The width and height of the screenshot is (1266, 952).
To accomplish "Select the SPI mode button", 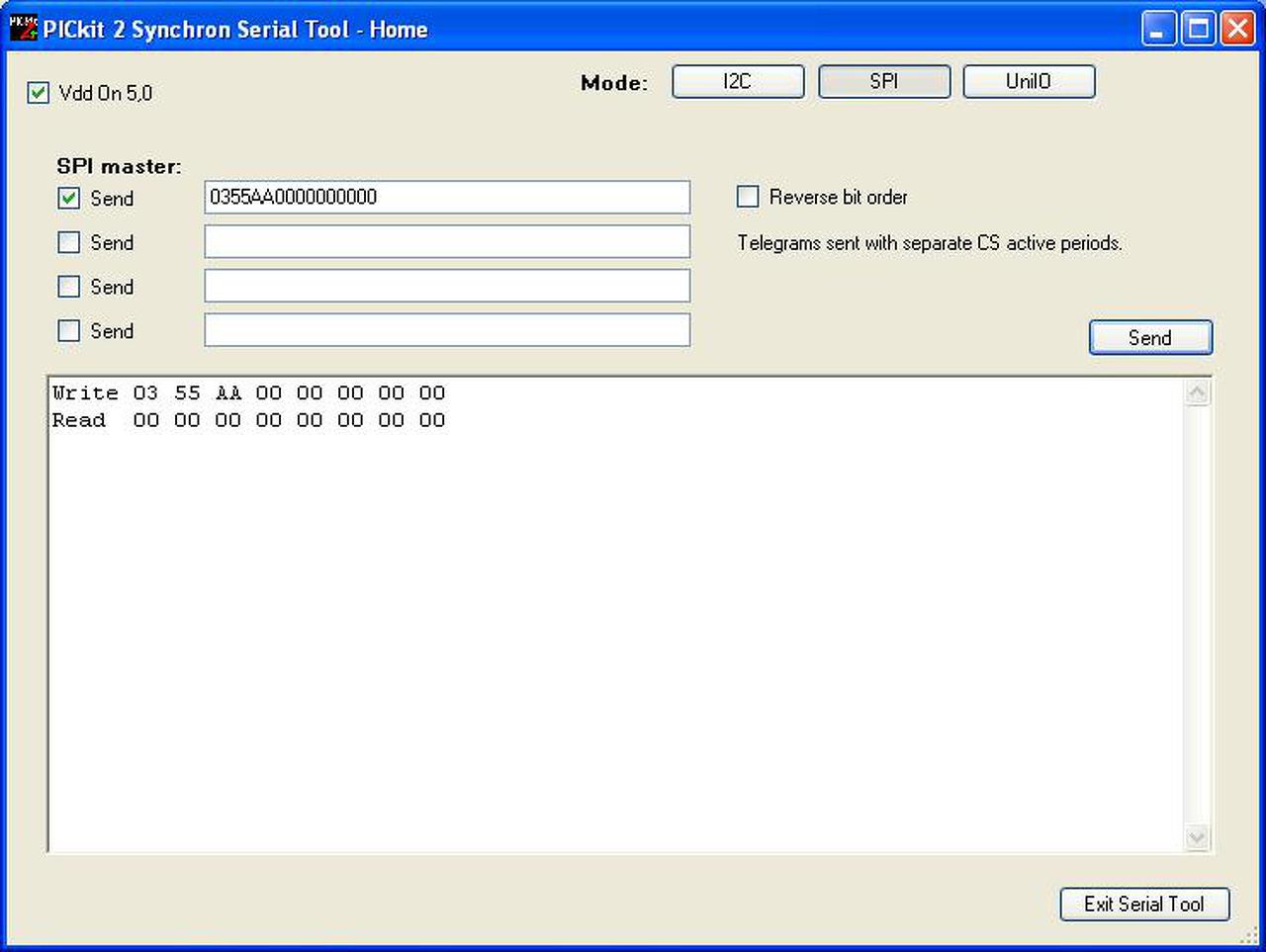I will click(x=884, y=81).
